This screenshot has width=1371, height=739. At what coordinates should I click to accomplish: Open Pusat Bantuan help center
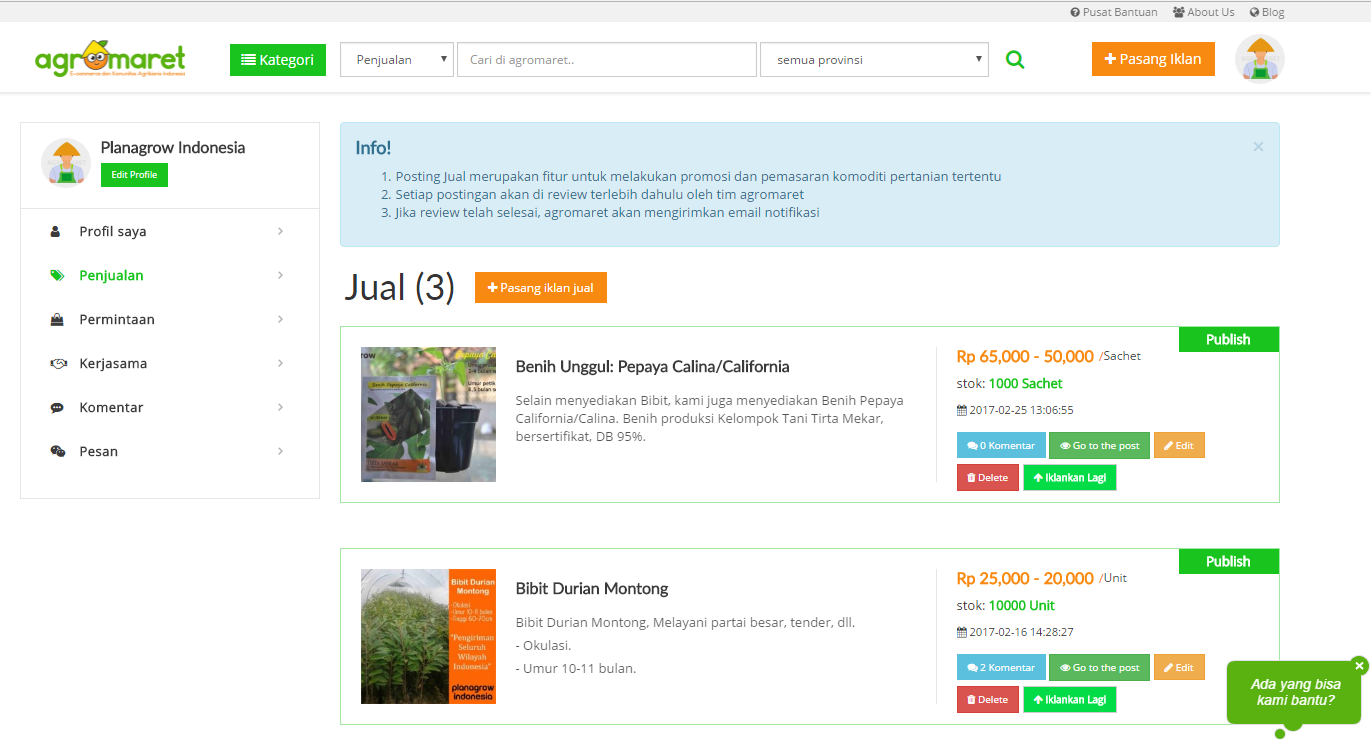click(x=1114, y=12)
